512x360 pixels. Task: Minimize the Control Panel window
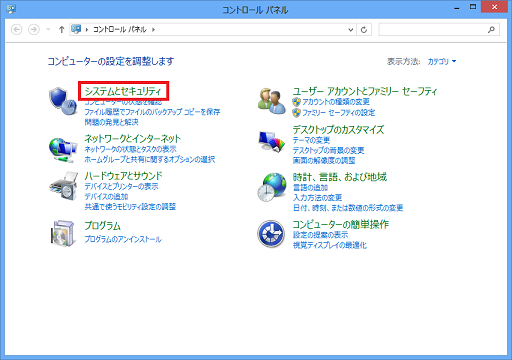tap(457, 7)
